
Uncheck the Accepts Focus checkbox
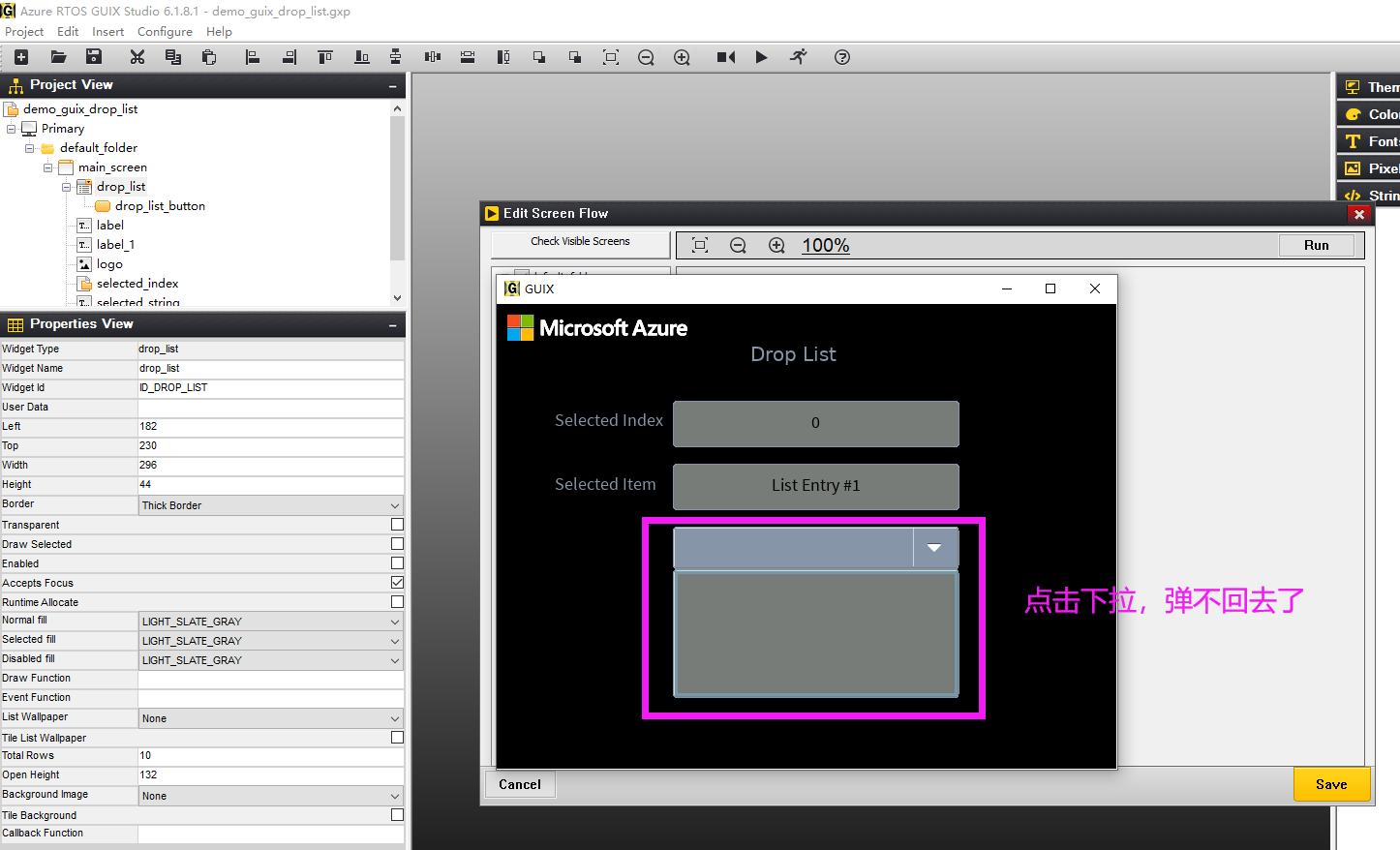(397, 582)
